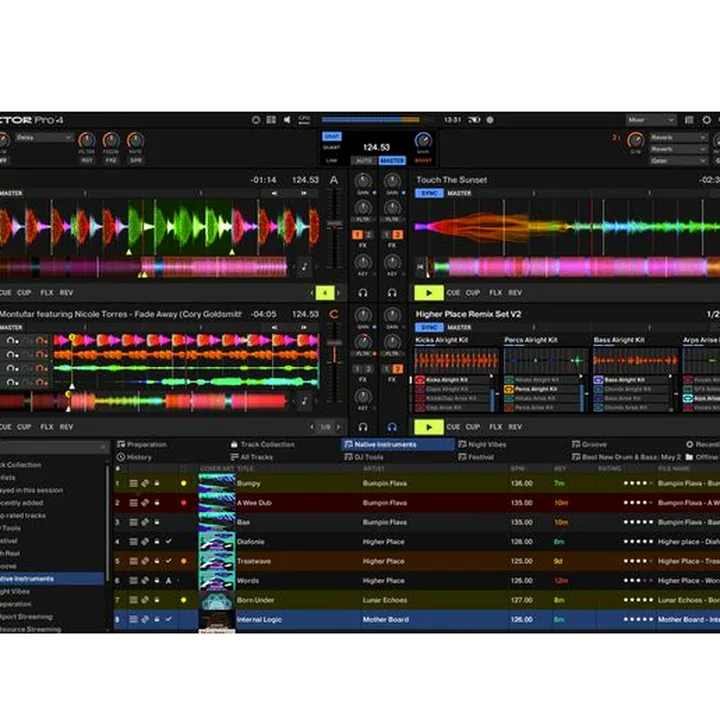The height and width of the screenshot is (720, 720).
Task: Click the lock icon in Words row
Action: coord(157,580)
